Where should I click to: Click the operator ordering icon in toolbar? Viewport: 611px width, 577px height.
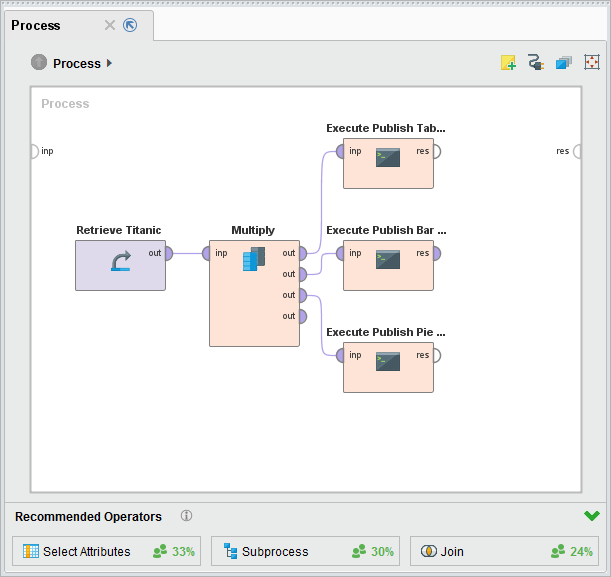[564, 63]
